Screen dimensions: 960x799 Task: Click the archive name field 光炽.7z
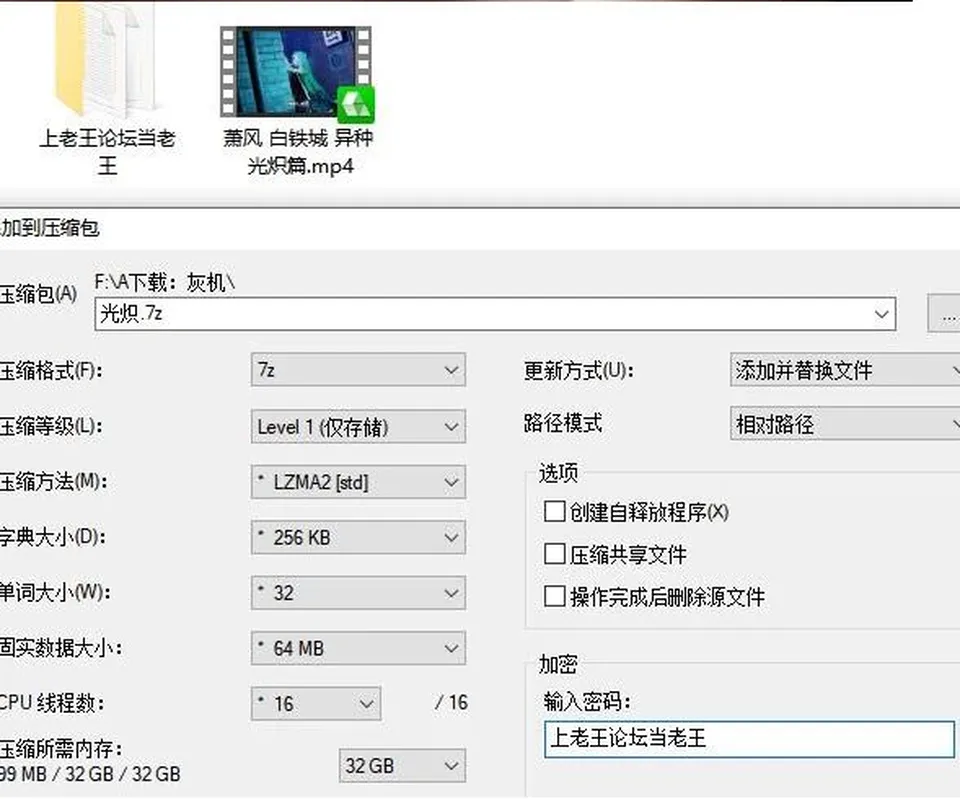pos(495,314)
